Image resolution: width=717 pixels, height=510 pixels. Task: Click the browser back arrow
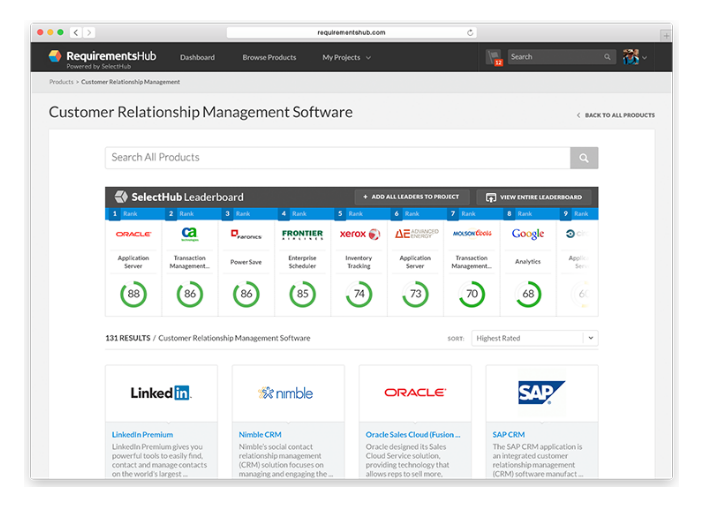pyautogui.click(x=76, y=32)
